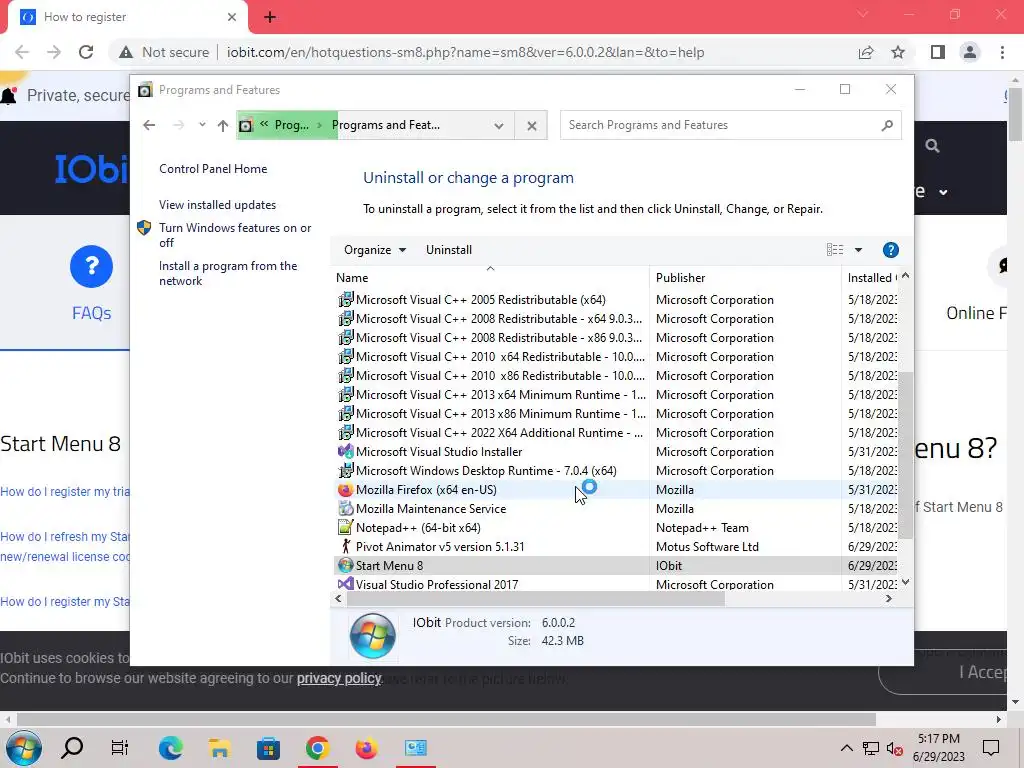Viewport: 1024px width, 768px height.
Task: Click the Visual Studio Professional 2017 icon
Action: (345, 584)
